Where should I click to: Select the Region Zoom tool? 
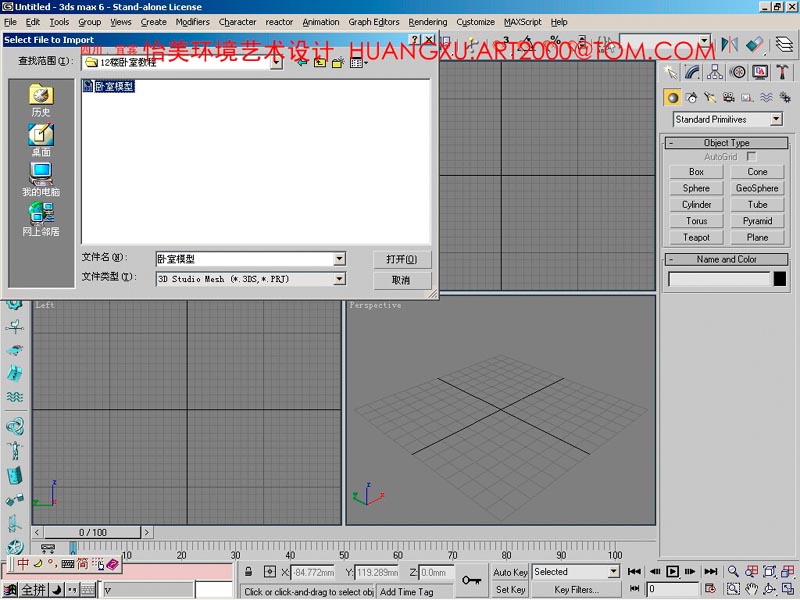733,589
